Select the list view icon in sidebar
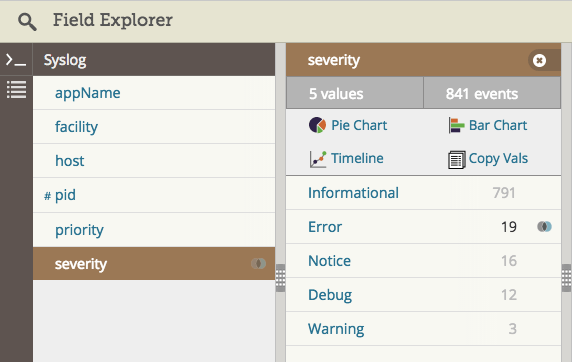This screenshot has width=572, height=362. coord(16,89)
